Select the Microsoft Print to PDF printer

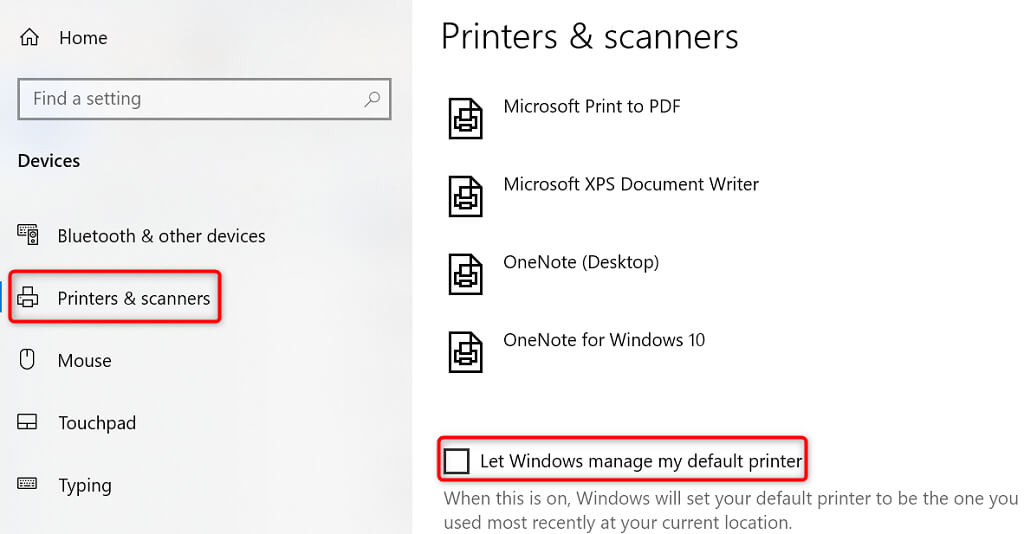[x=591, y=106]
